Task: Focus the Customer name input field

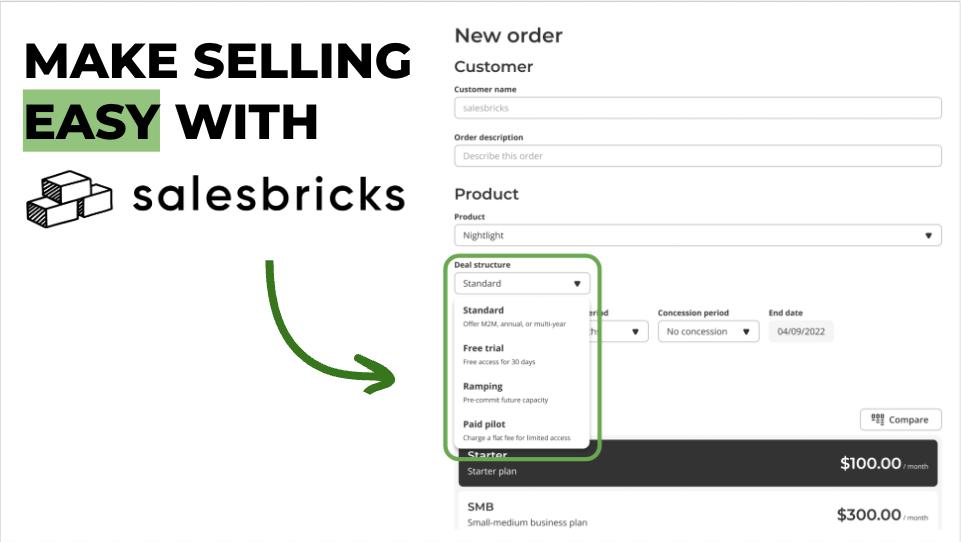Action: click(x=697, y=108)
